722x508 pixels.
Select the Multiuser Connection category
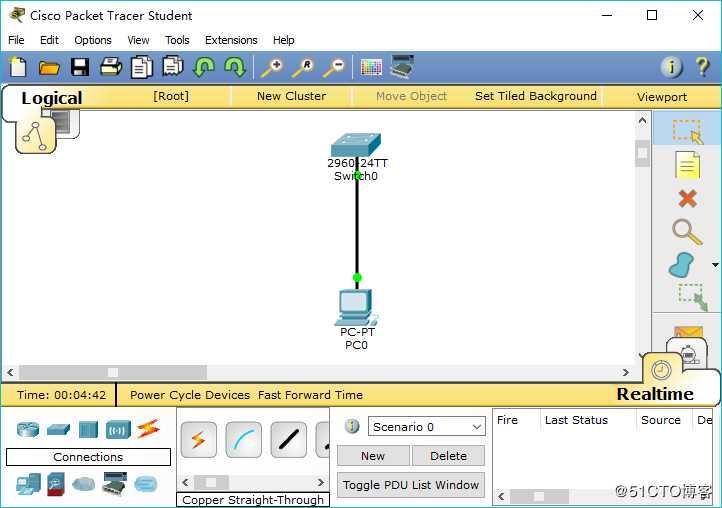coord(146,485)
